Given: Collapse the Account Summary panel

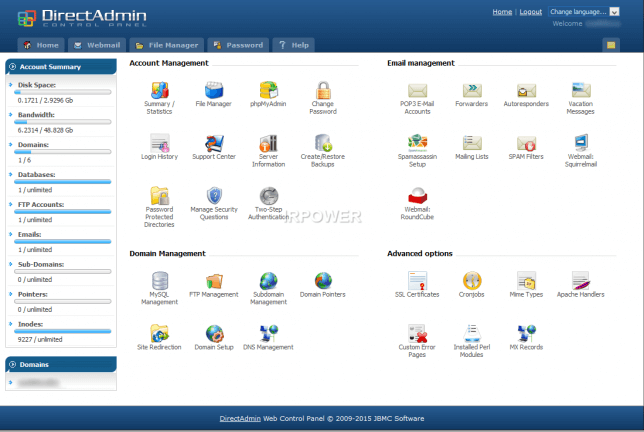Looking at the screenshot, I should pos(13,67).
